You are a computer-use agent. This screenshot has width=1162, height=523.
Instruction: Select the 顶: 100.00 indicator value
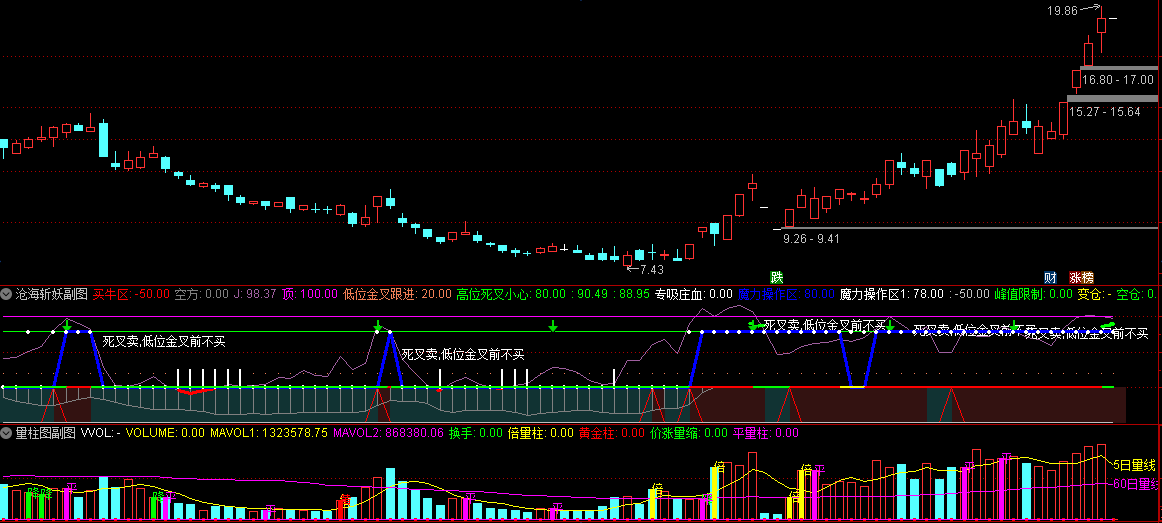tap(308, 294)
